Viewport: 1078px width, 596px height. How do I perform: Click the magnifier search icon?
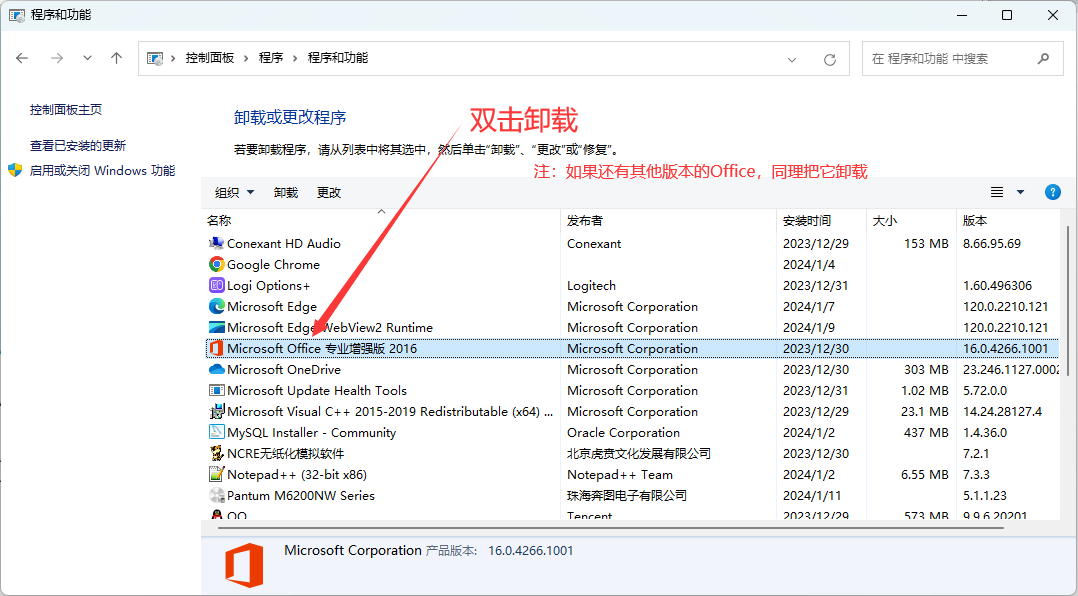pos(1044,58)
